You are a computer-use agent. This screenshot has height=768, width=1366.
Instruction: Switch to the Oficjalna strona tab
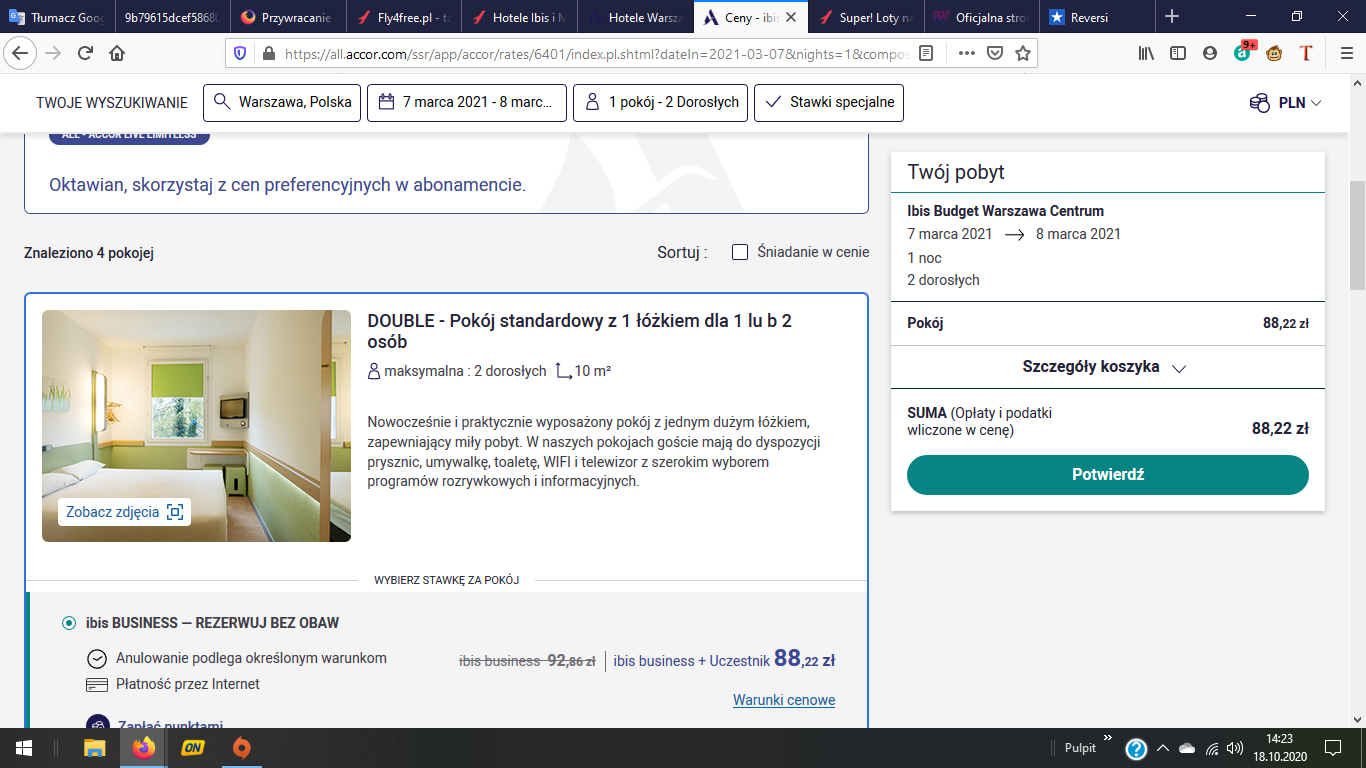coord(983,17)
